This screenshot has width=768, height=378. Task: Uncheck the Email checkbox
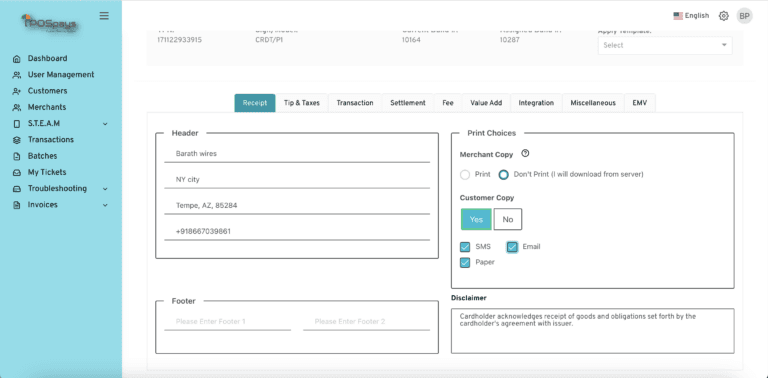pyautogui.click(x=512, y=247)
